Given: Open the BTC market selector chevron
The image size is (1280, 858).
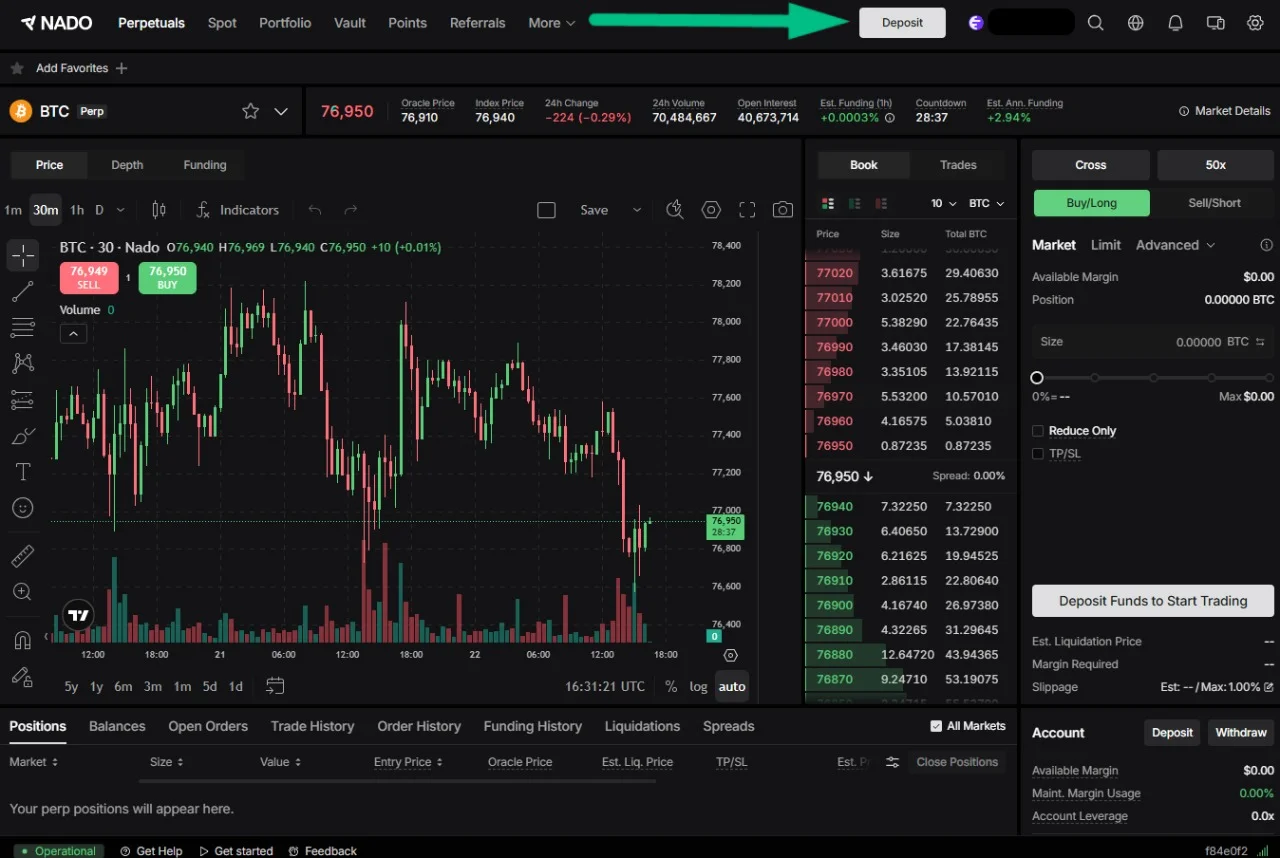Looking at the screenshot, I should [281, 111].
